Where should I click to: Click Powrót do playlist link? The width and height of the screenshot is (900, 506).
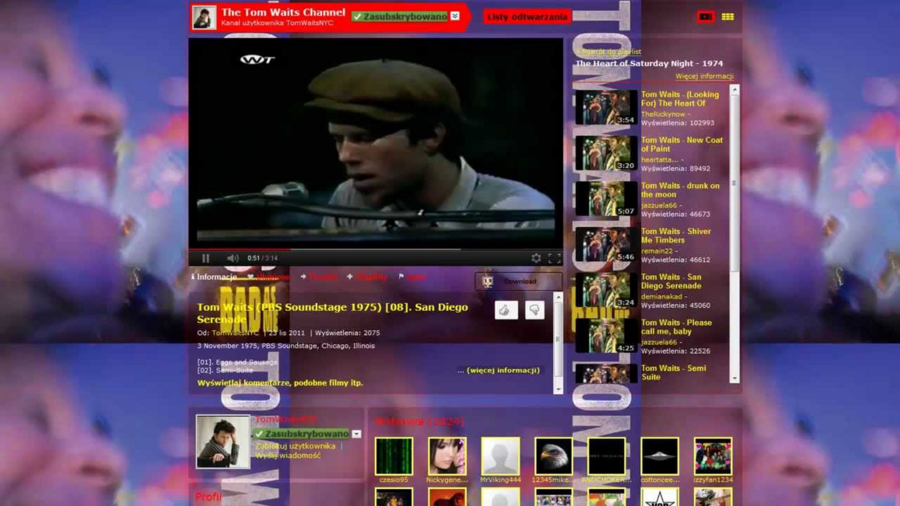pyautogui.click(x=609, y=52)
